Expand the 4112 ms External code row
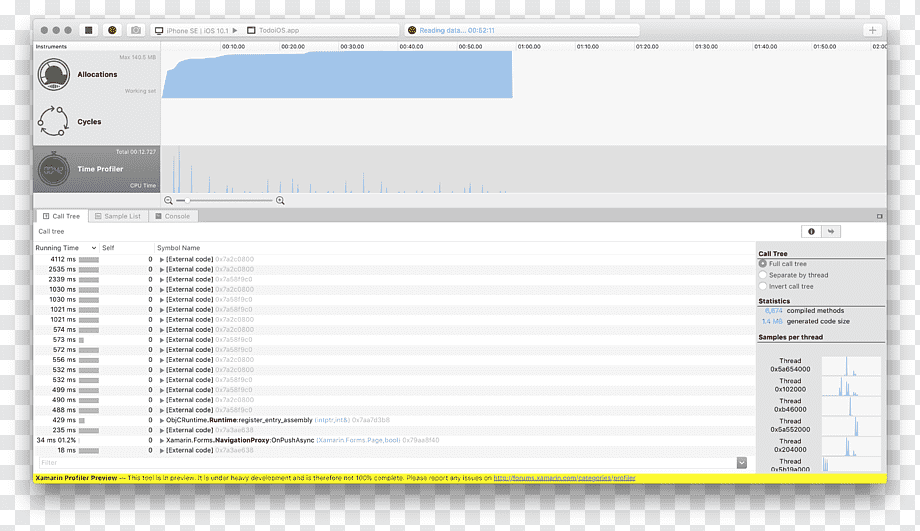 (162, 259)
